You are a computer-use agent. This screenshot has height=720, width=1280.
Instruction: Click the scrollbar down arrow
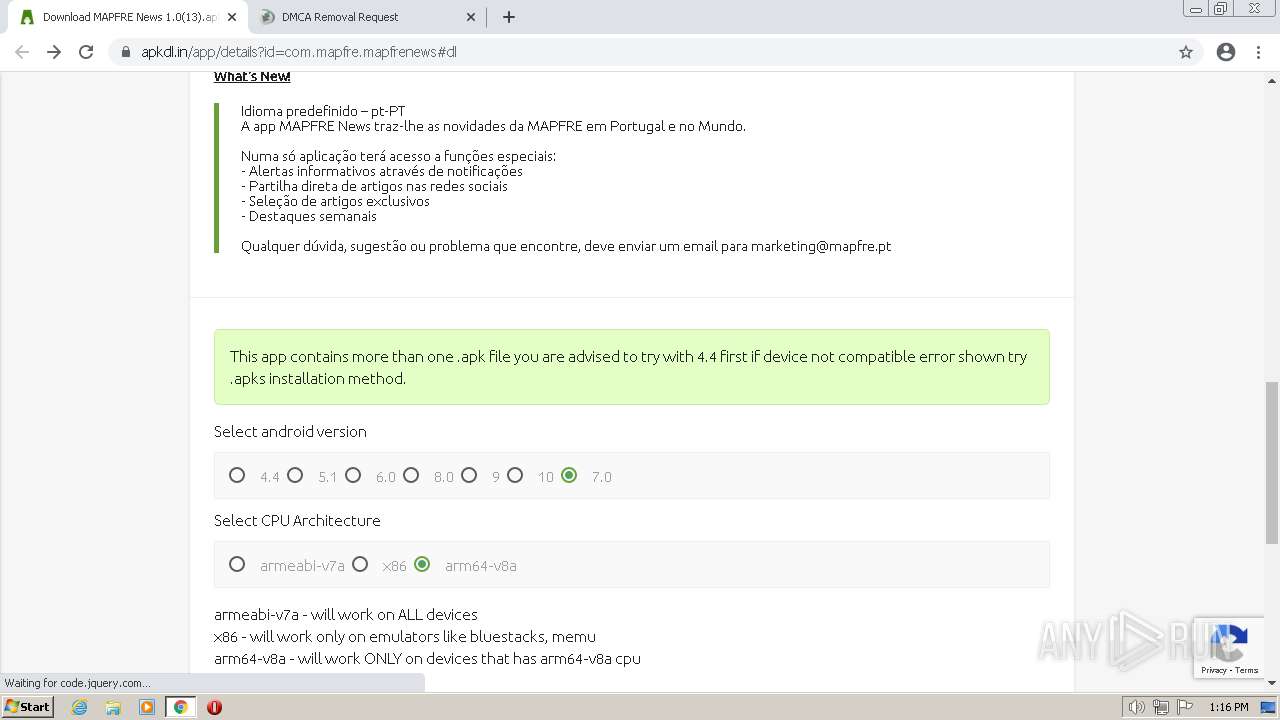point(1272,683)
